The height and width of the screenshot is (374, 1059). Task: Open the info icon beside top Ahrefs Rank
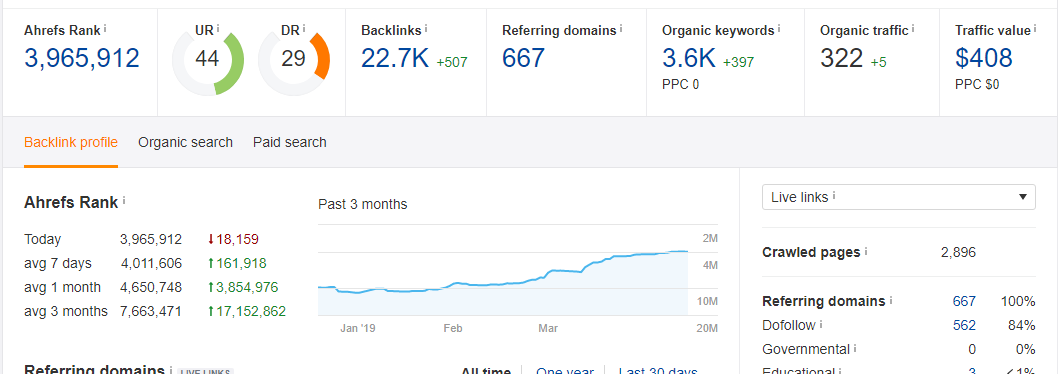click(105, 28)
